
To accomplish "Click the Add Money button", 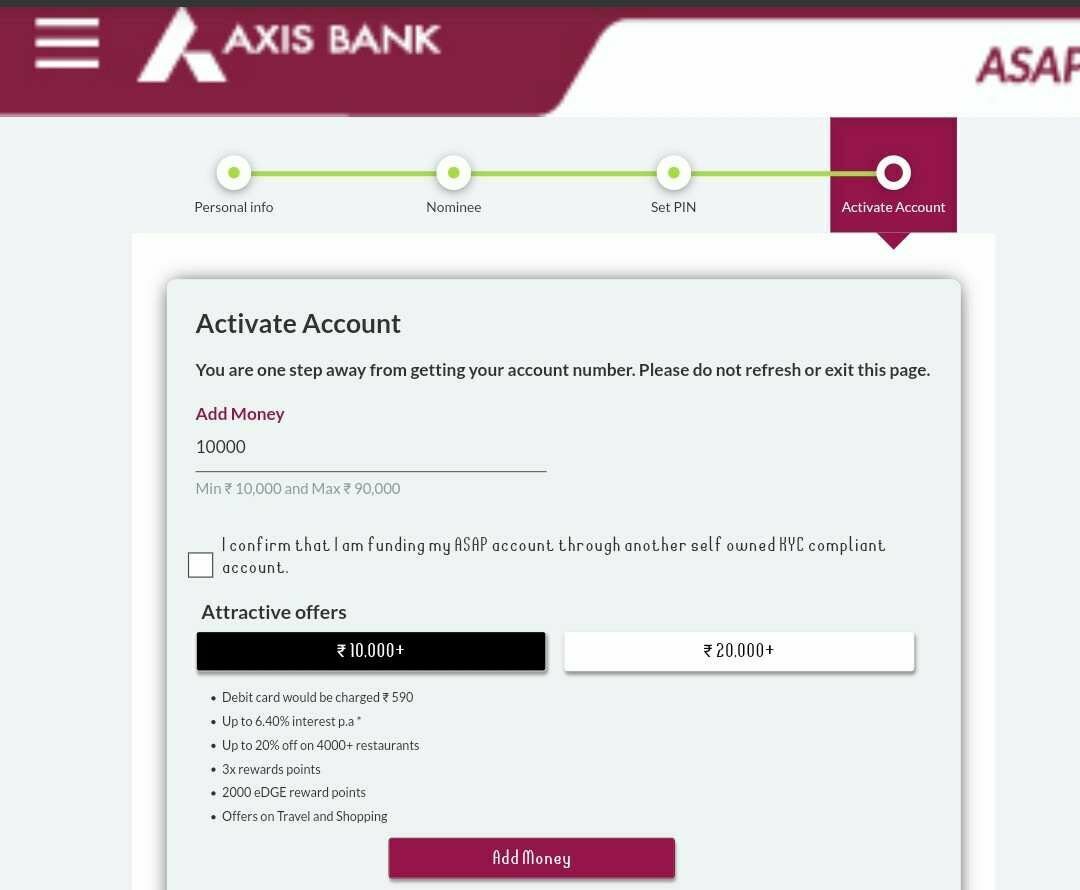I will [531, 857].
